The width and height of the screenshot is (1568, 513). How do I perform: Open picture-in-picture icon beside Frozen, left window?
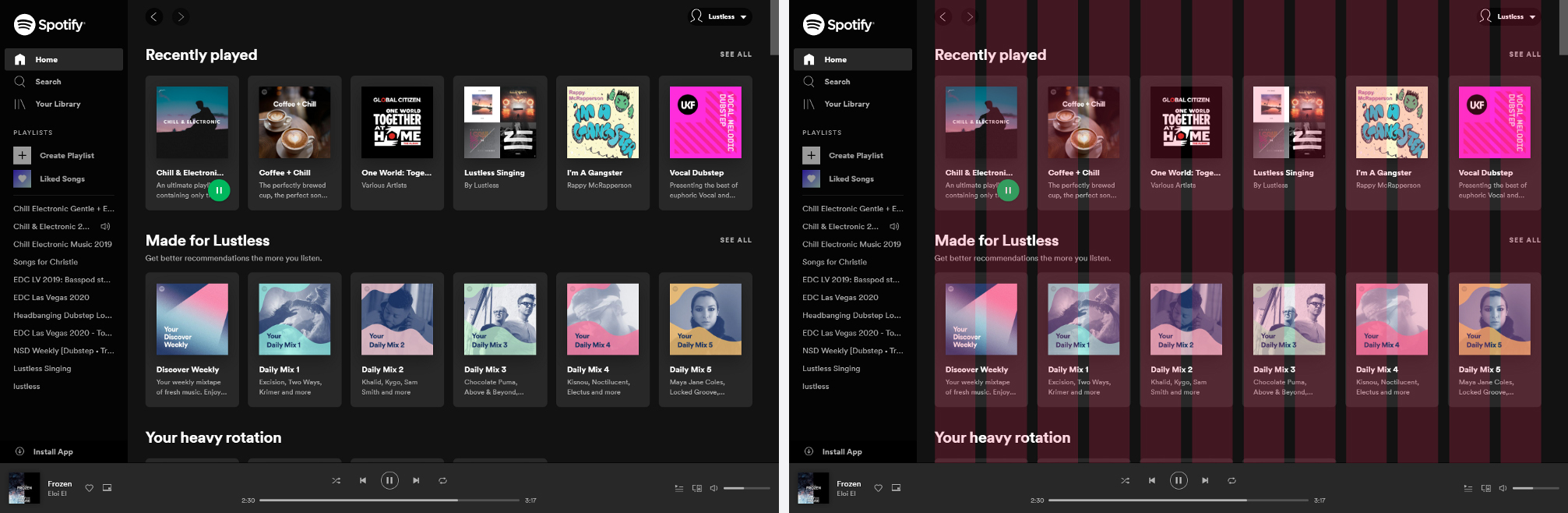[x=107, y=488]
